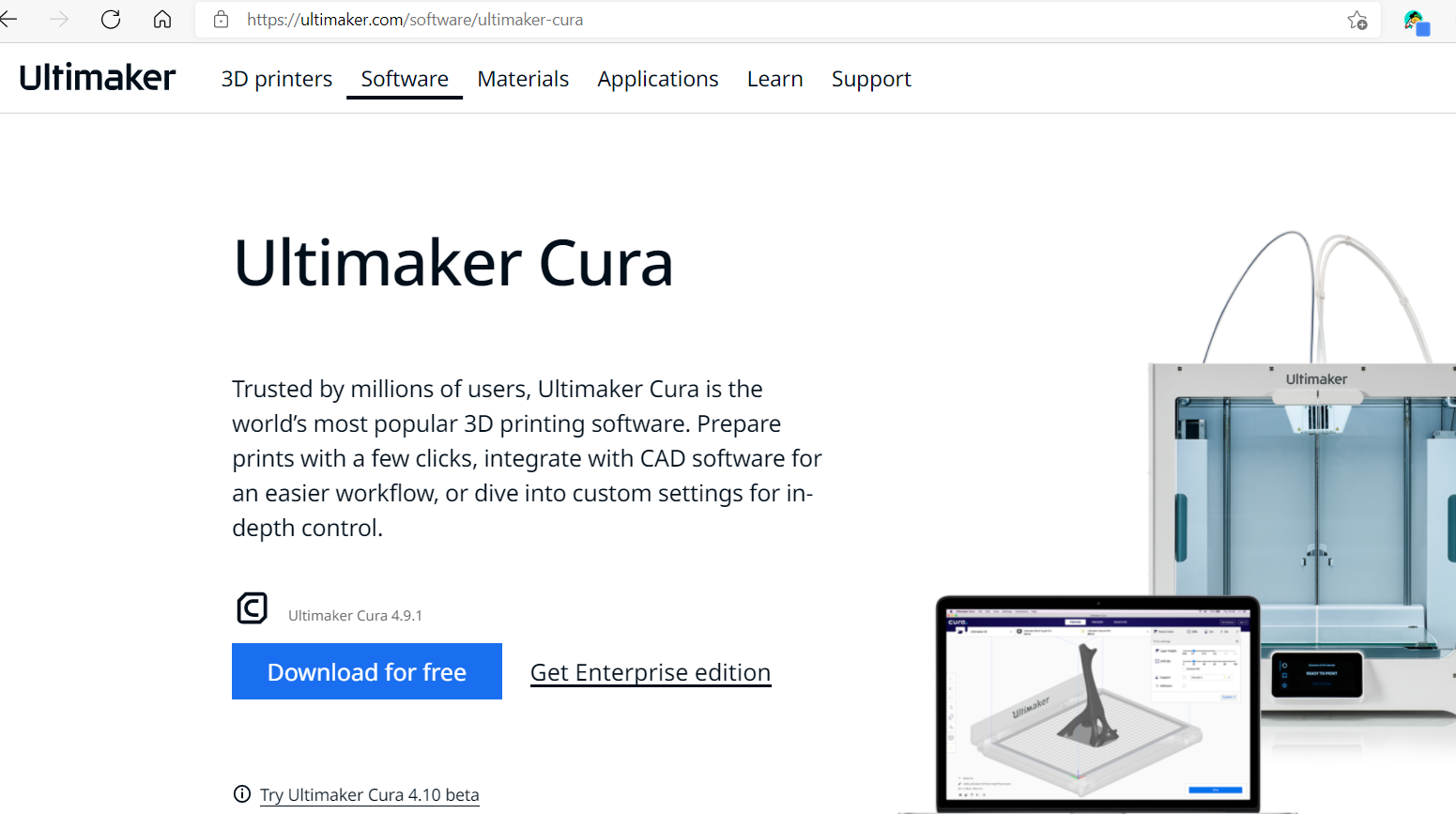Follow Get Enterprise edition link
The width and height of the screenshot is (1456, 814).
(651, 672)
